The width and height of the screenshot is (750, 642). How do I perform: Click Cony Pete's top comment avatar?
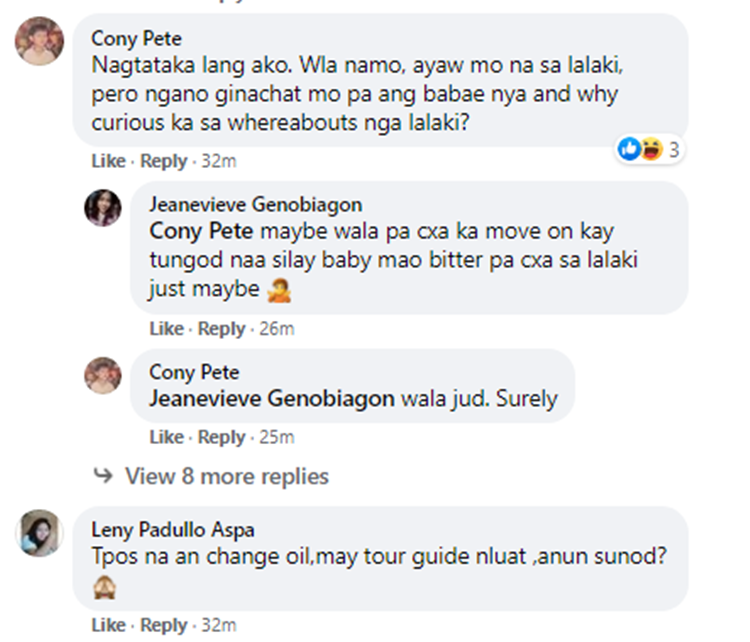[x=40, y=42]
